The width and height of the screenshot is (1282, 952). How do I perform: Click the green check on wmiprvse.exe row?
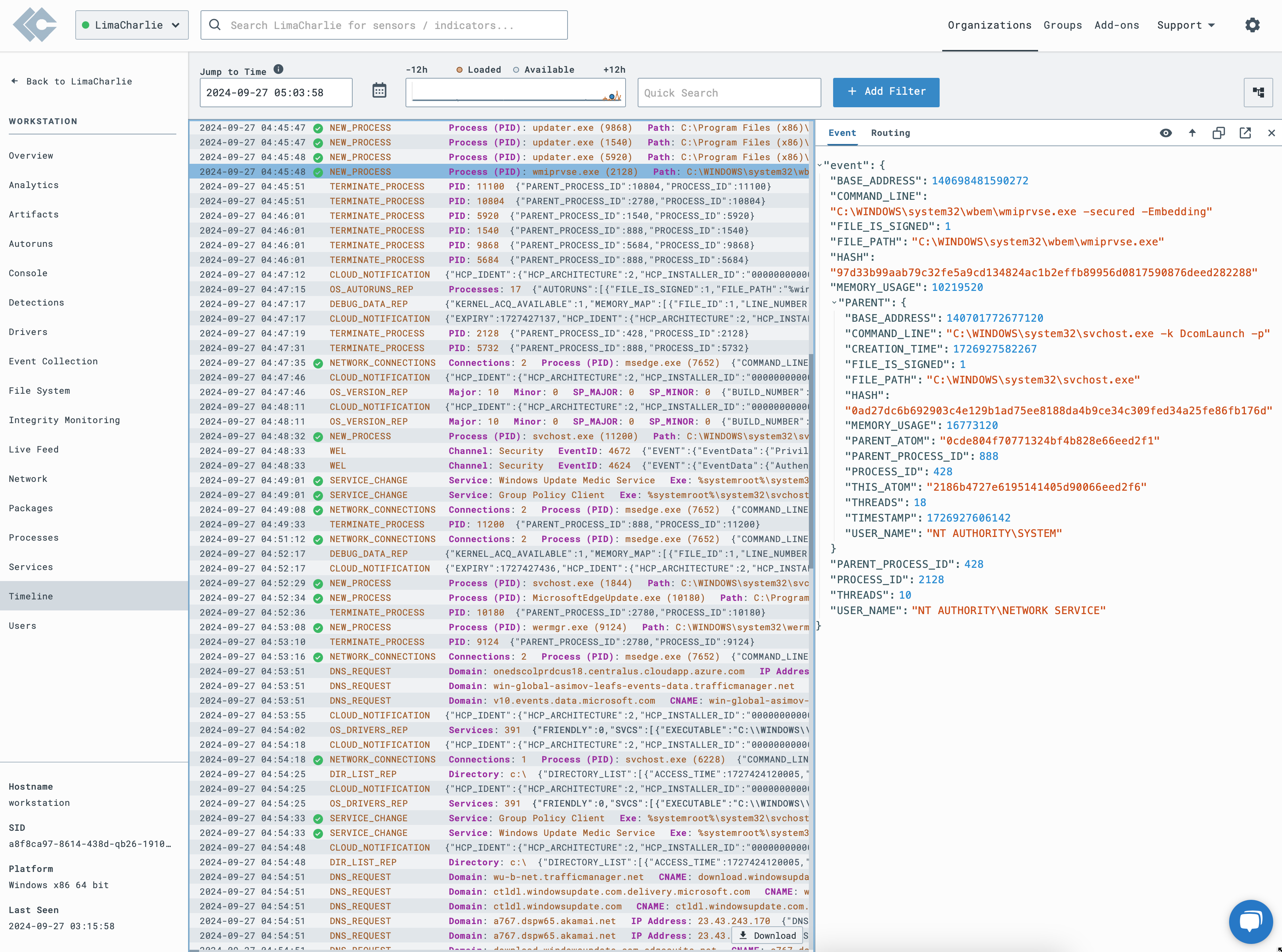click(x=317, y=172)
